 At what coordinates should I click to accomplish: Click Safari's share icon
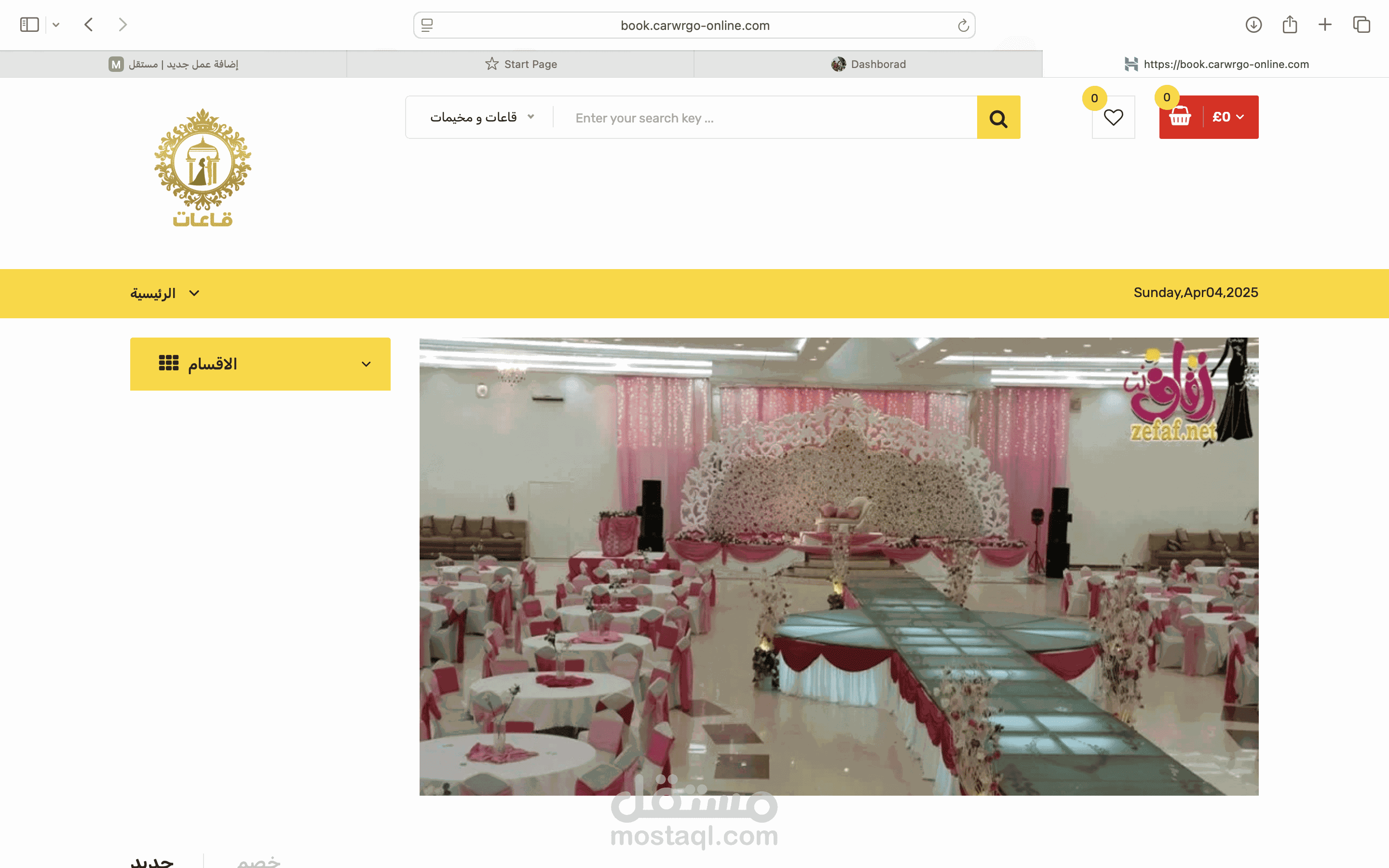coord(1290,24)
